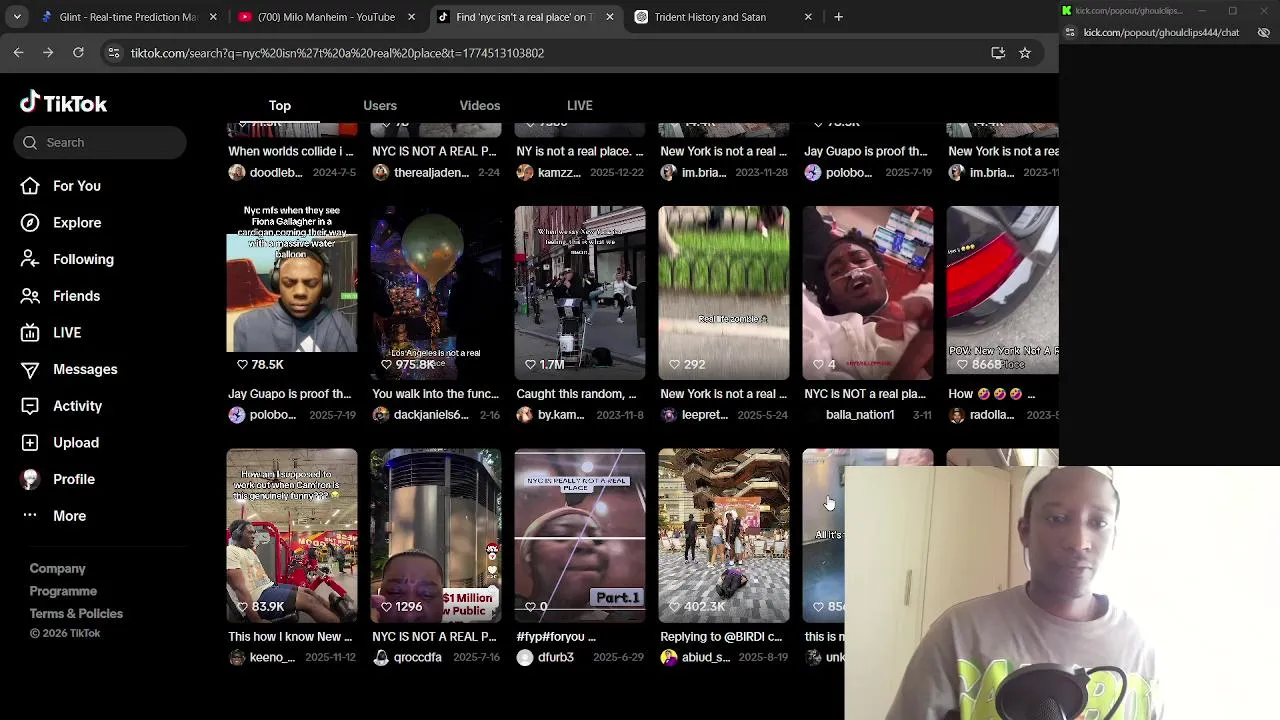Image resolution: width=1280 pixels, height=720 pixels.
Task: Close the Glint prediction tab
Action: (213, 17)
